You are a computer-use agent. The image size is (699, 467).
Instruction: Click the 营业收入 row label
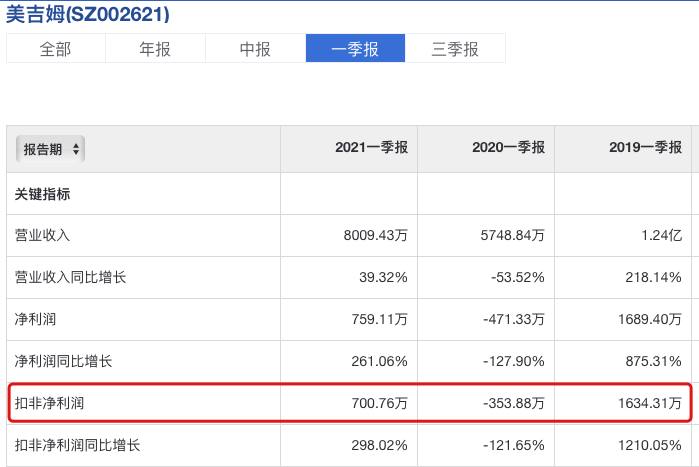42,235
